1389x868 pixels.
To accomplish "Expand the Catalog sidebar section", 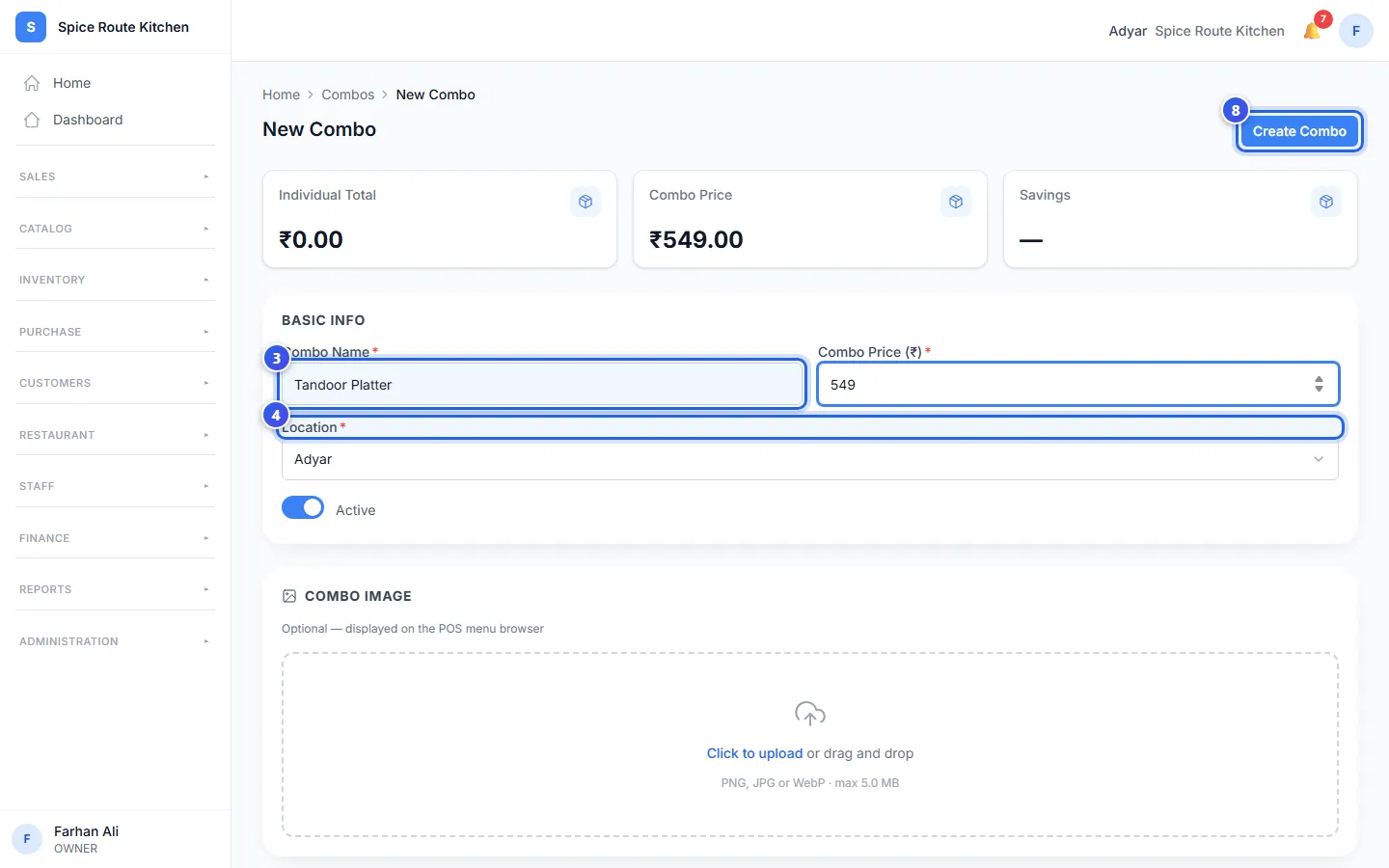I will pyautogui.click(x=116, y=229).
